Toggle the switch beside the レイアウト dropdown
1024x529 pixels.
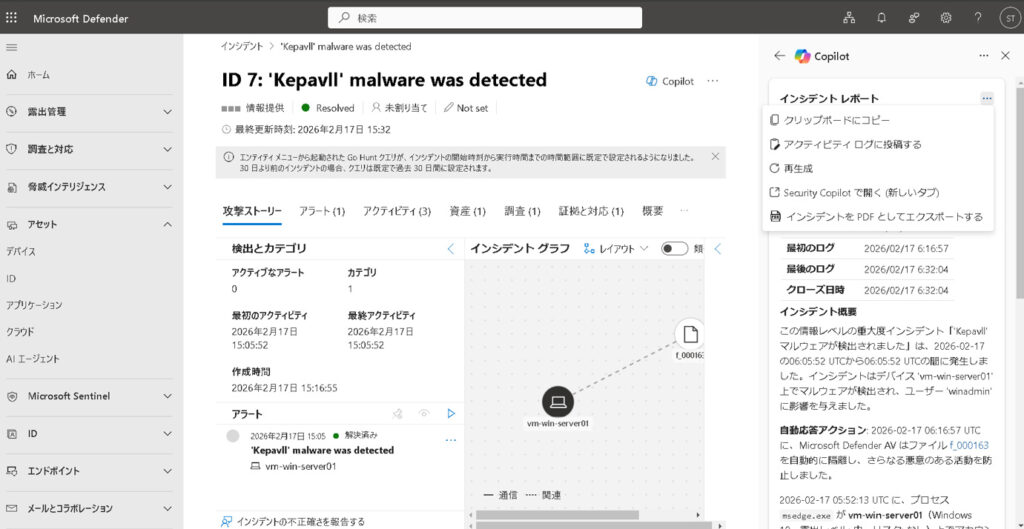(674, 248)
